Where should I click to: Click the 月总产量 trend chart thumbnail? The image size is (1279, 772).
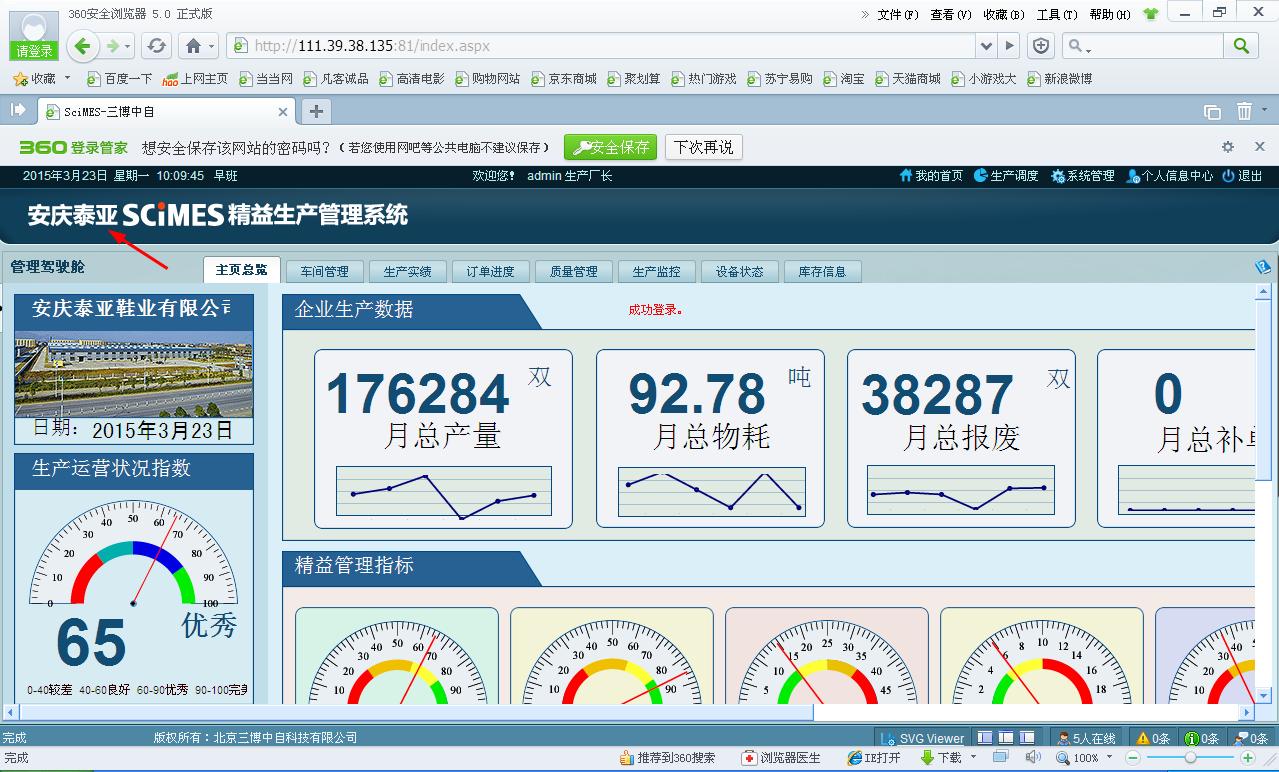[444, 491]
